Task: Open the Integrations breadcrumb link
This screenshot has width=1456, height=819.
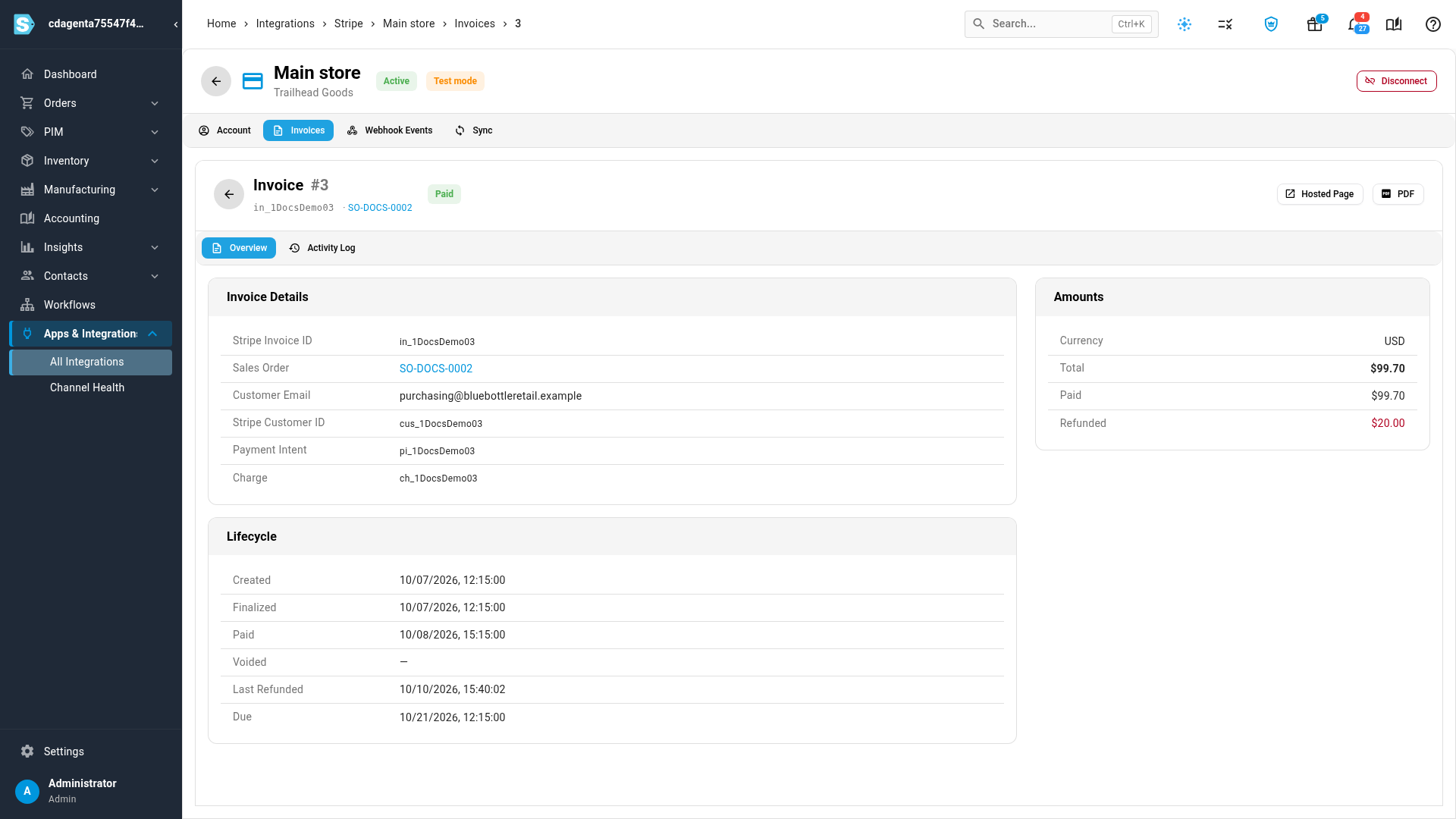Action: [x=285, y=24]
